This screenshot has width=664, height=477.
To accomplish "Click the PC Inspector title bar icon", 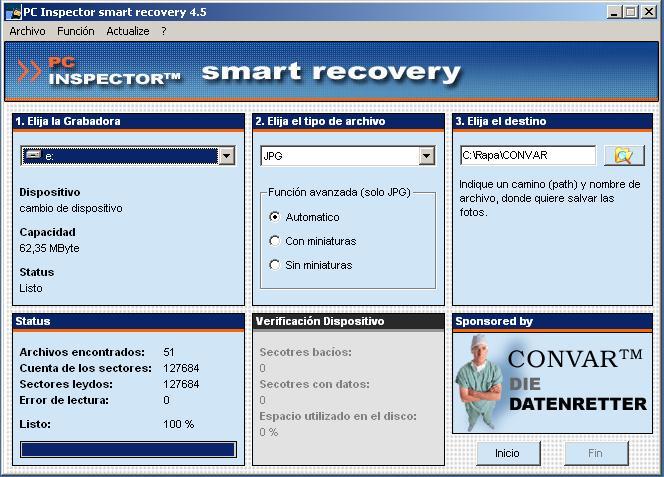I will click(x=13, y=12).
